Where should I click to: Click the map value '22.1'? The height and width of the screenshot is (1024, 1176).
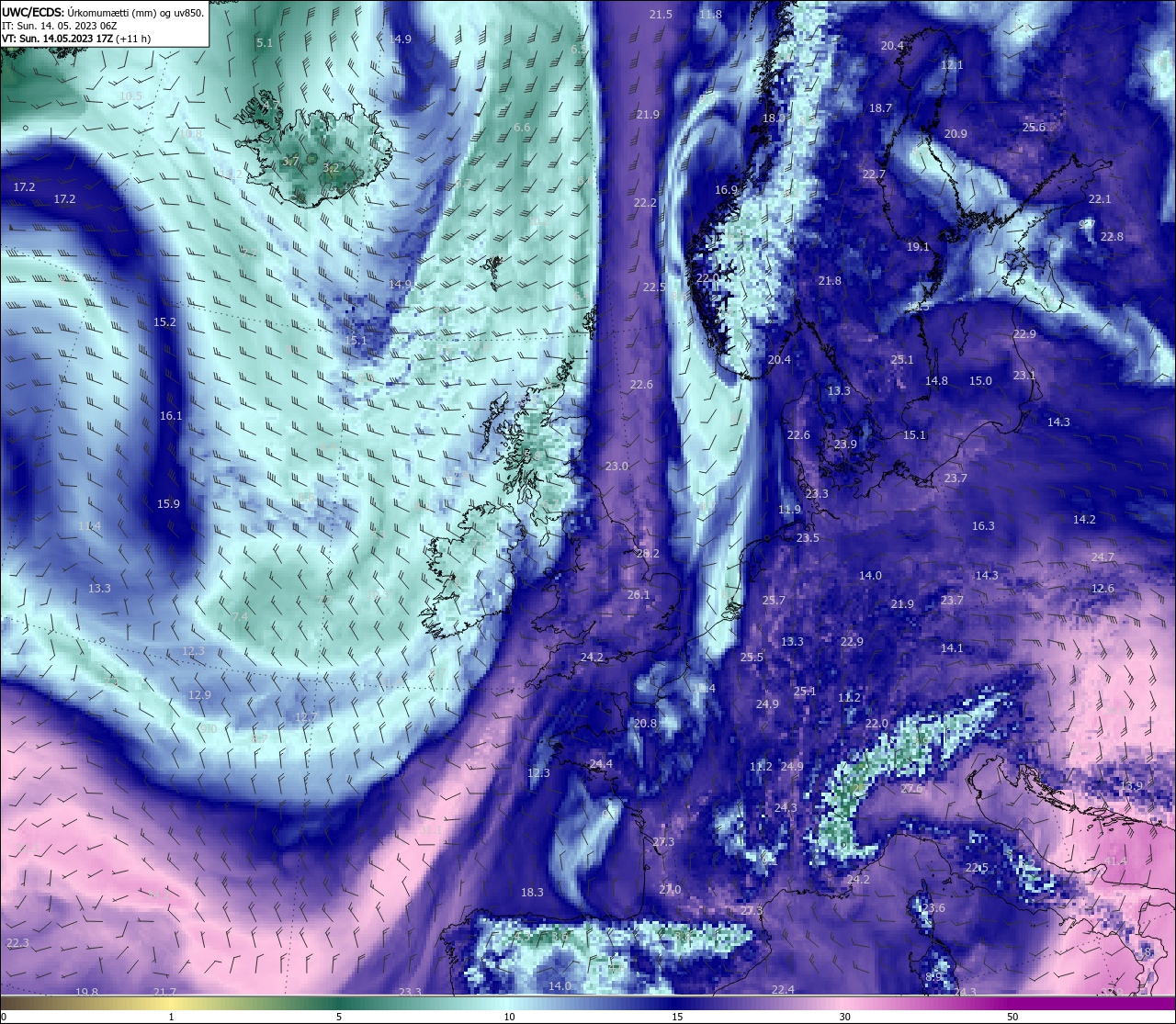[1100, 199]
